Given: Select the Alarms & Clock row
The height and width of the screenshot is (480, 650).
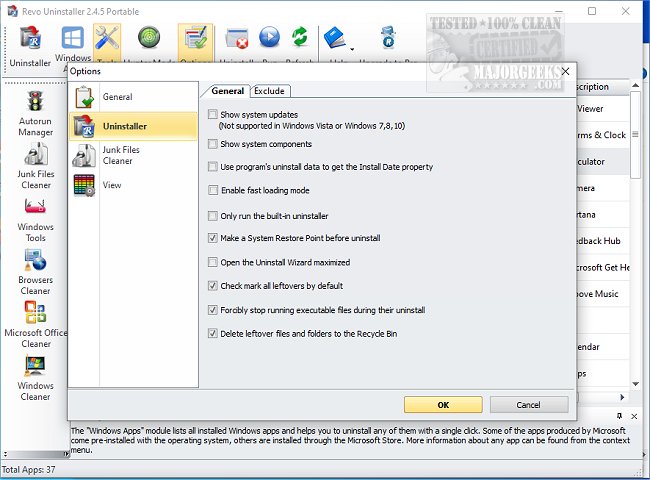Looking at the screenshot, I should [603, 135].
